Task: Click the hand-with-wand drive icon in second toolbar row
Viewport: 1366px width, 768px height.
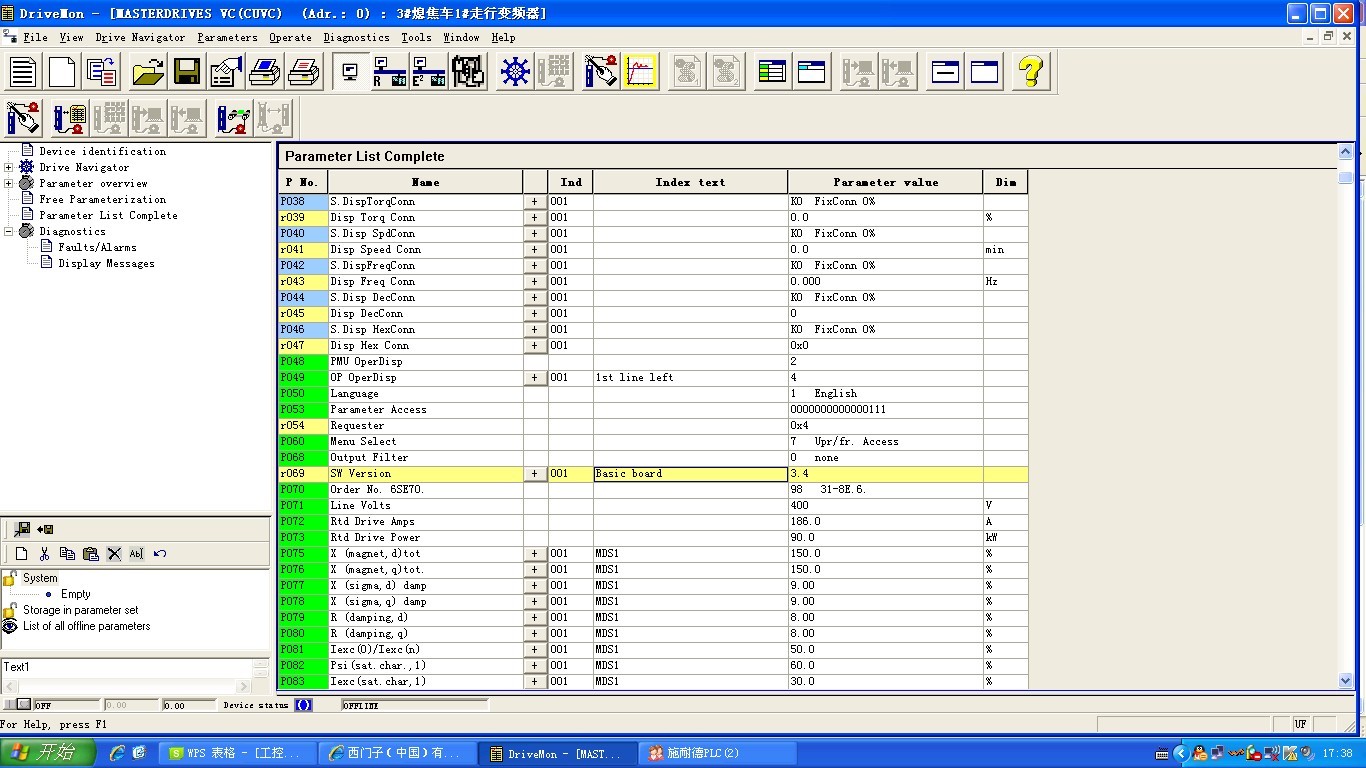Action: click(23, 118)
